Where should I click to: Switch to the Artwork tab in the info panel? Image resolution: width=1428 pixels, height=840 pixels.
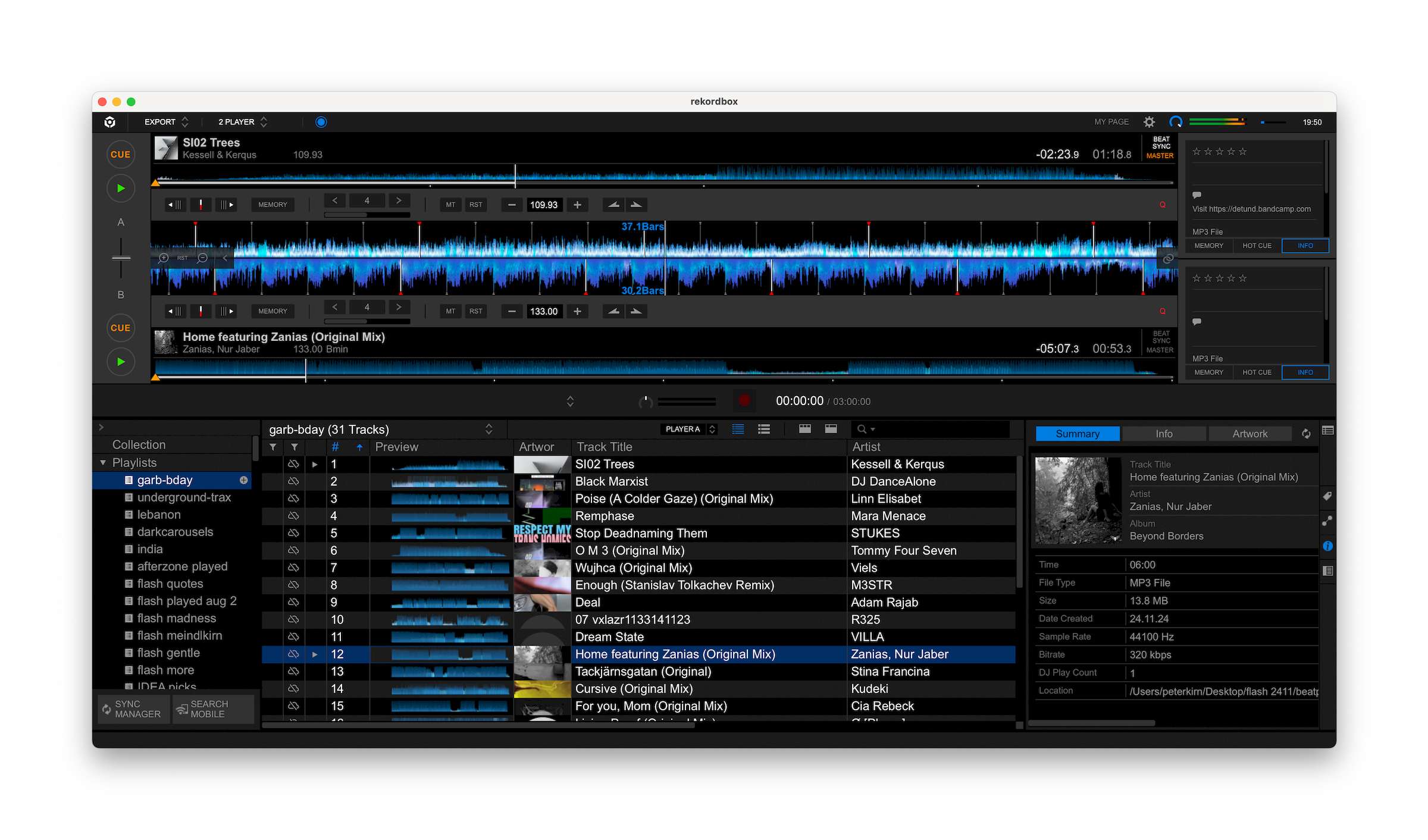[x=1249, y=433]
